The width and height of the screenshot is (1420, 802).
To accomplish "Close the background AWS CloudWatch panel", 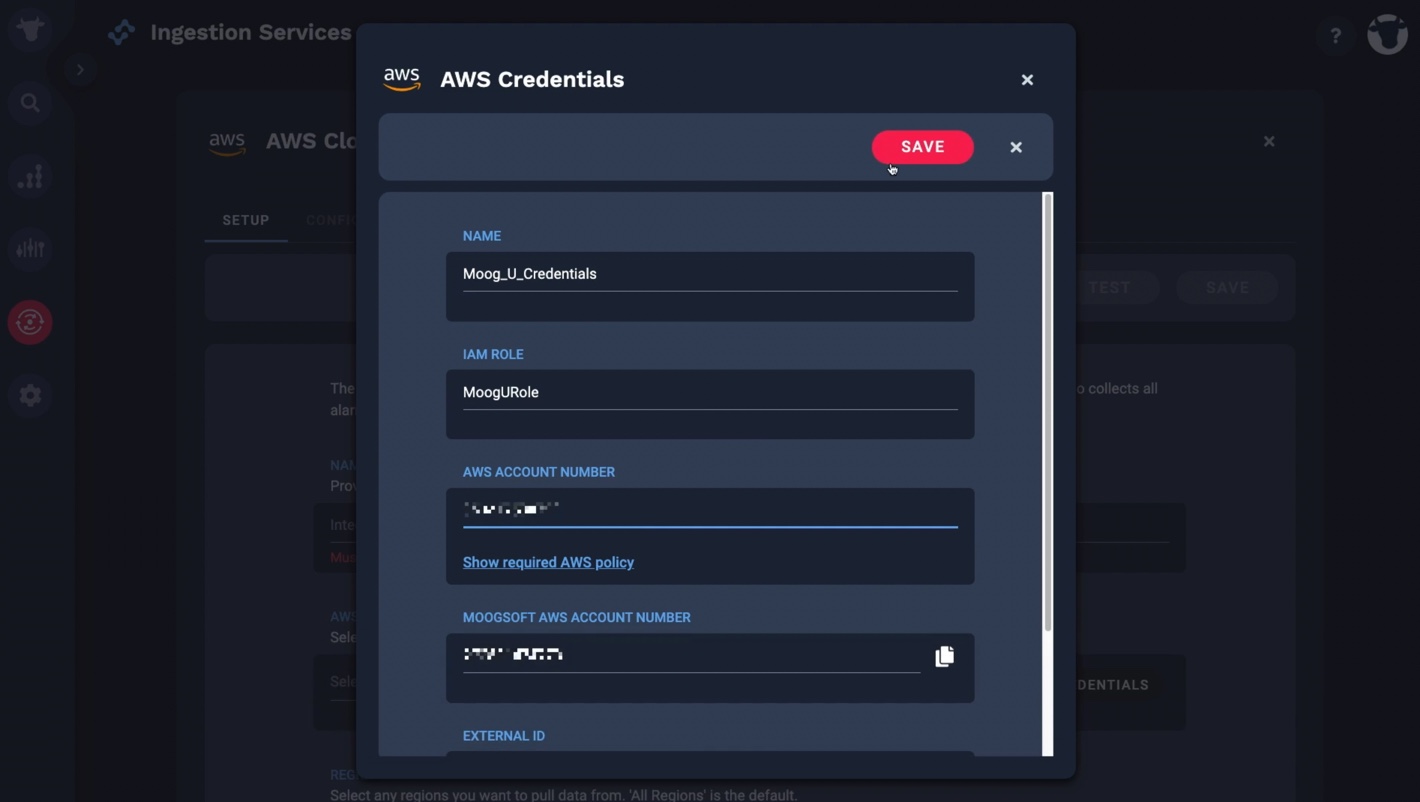I will tap(1269, 141).
